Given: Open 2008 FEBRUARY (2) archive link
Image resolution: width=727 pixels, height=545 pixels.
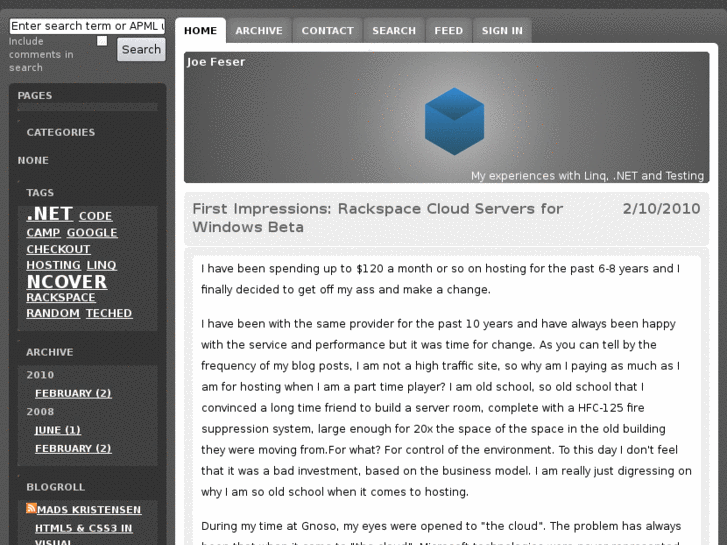Looking at the screenshot, I should coord(73,449).
